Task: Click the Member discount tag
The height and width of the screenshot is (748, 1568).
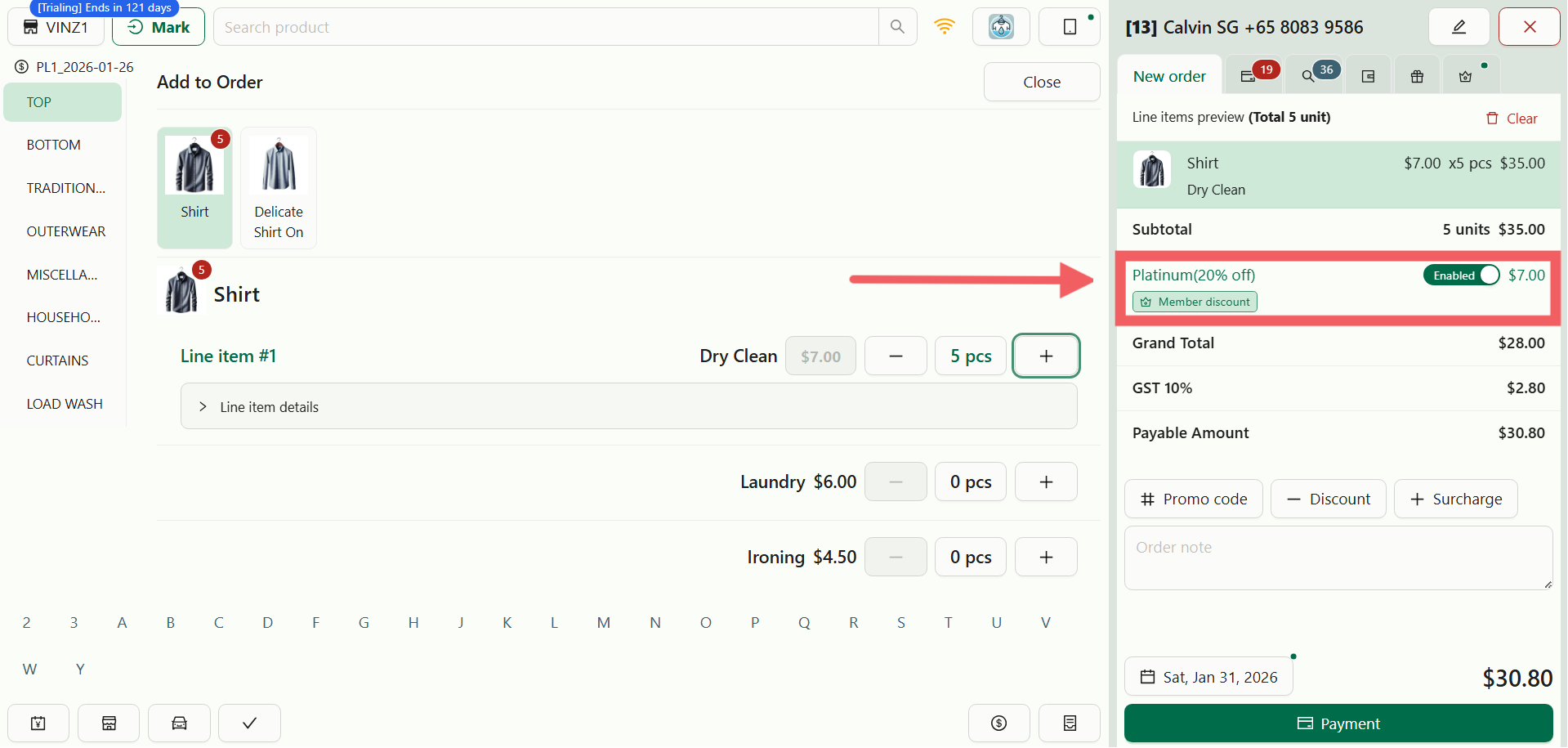Action: click(x=1195, y=302)
